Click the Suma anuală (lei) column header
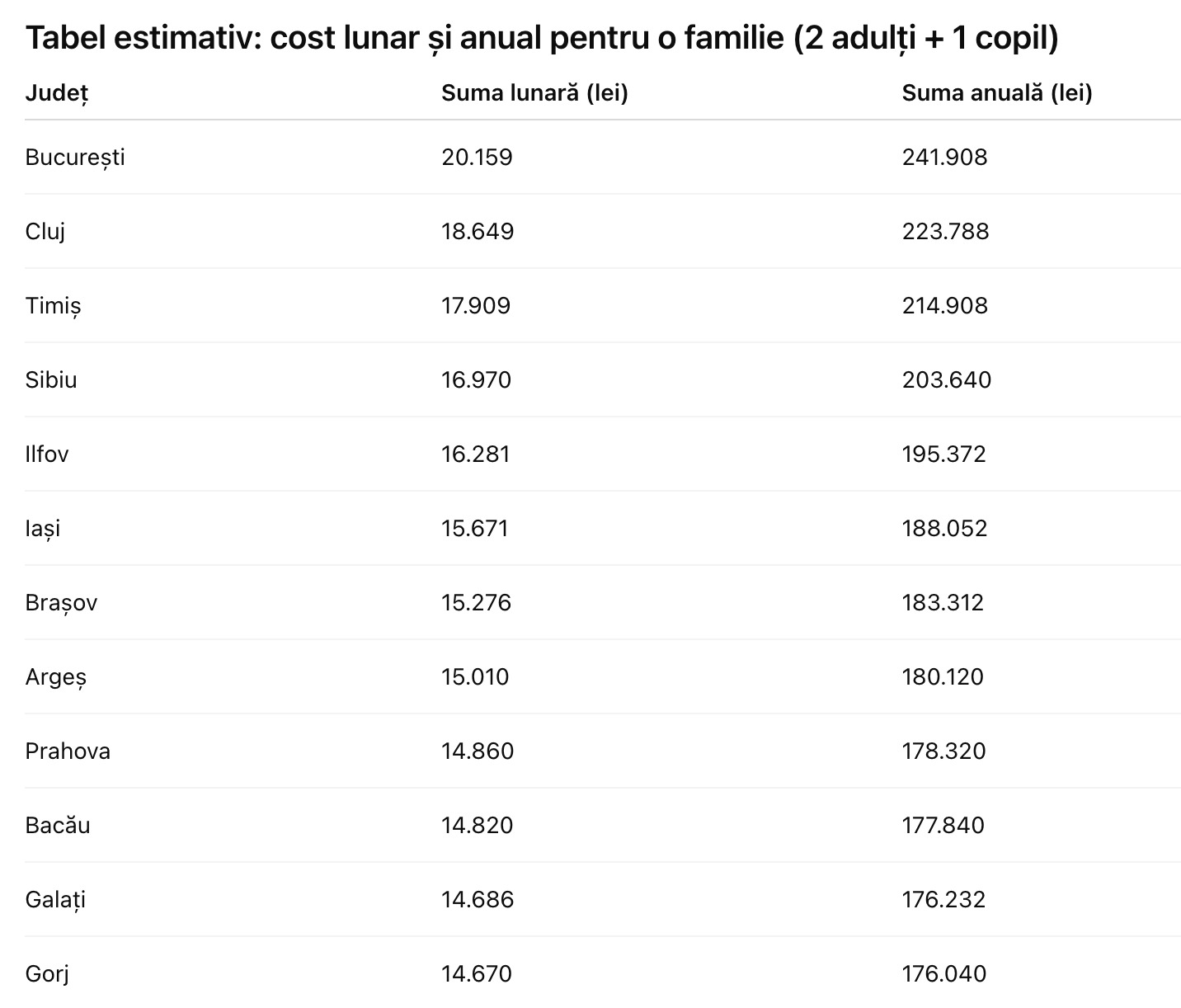Viewport: 1181px width, 1008px height. tap(996, 93)
